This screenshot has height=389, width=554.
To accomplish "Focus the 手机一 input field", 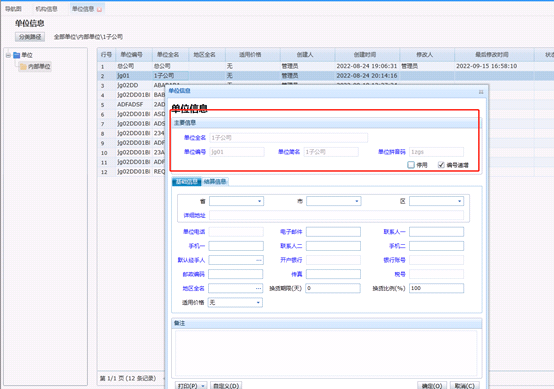I will point(236,246).
